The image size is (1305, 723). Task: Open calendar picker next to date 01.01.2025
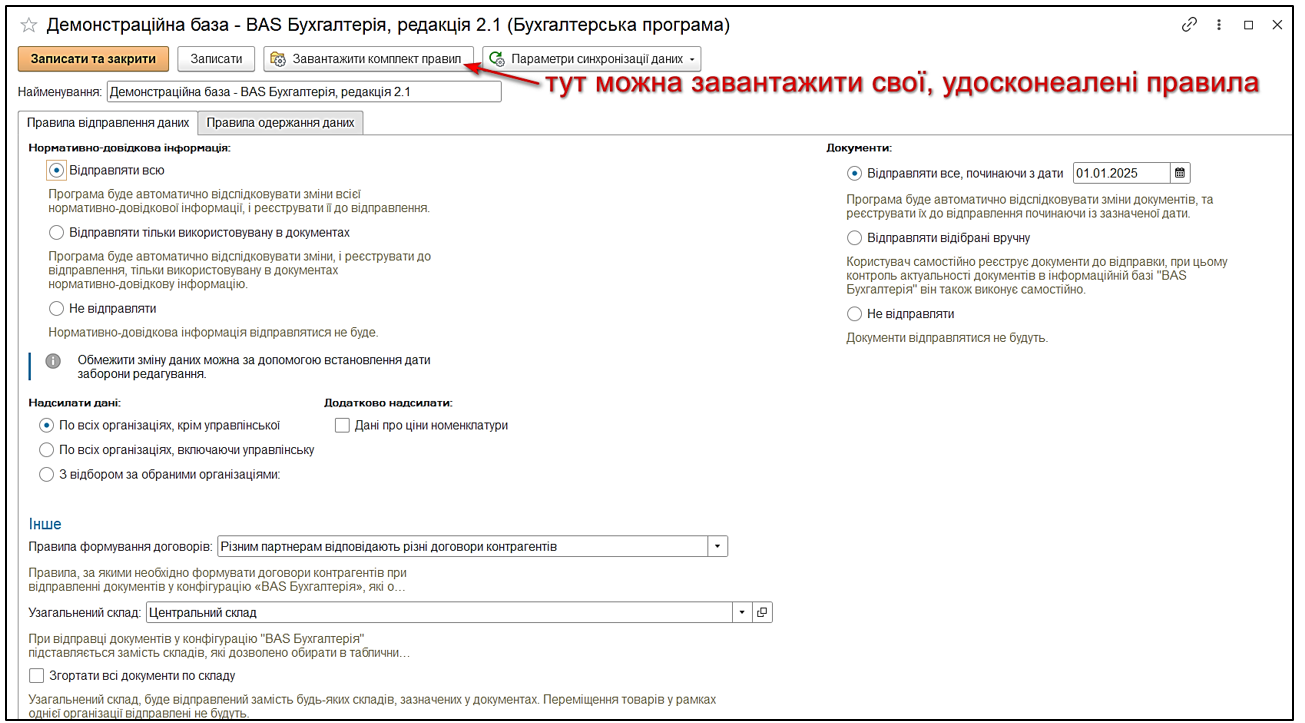tap(1181, 173)
